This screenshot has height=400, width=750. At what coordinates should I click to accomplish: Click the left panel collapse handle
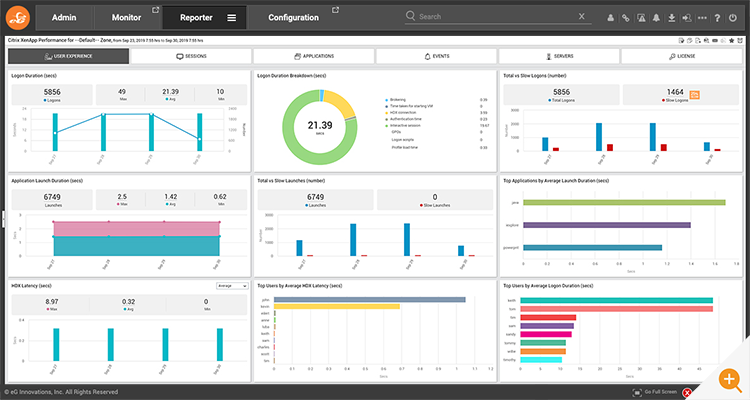click(2, 219)
